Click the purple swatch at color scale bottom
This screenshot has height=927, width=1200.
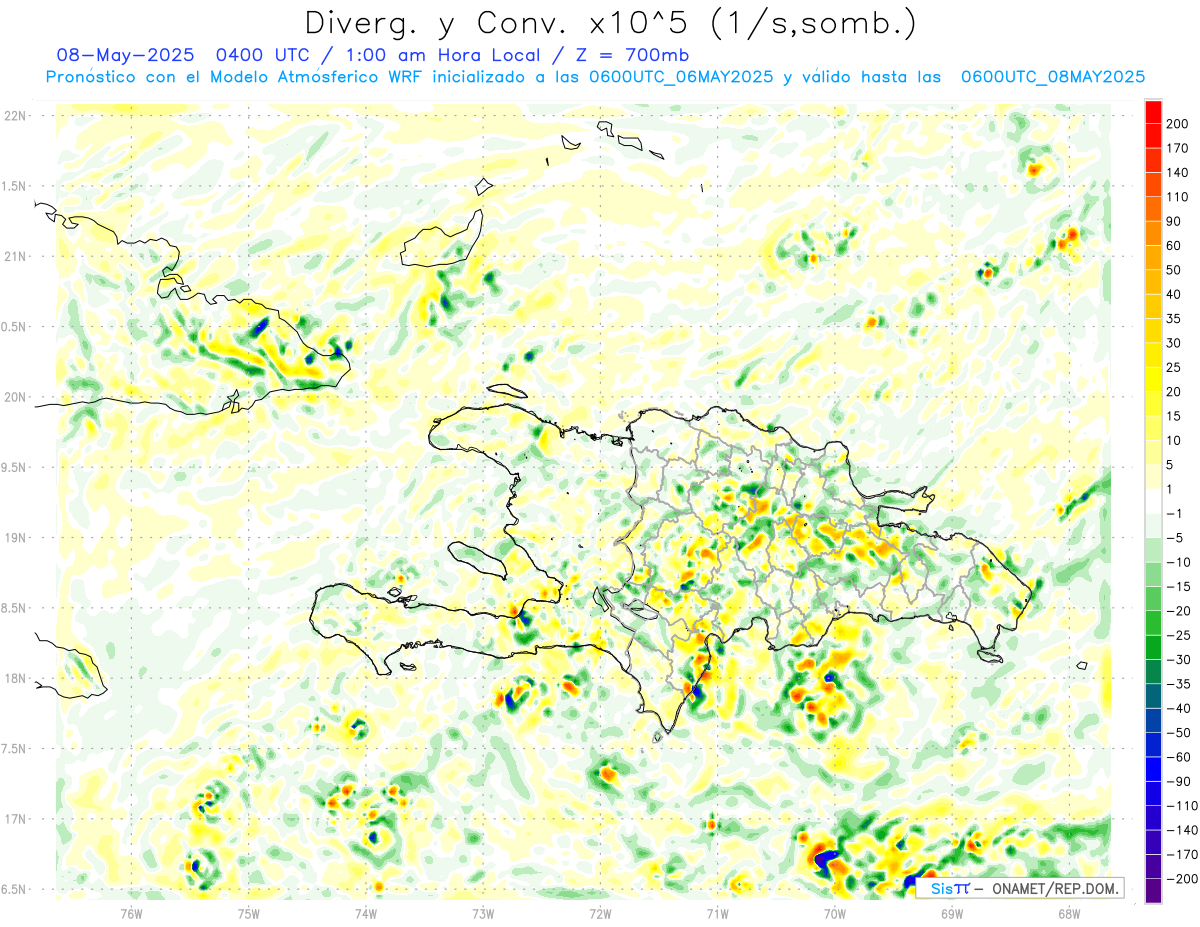(1153, 891)
